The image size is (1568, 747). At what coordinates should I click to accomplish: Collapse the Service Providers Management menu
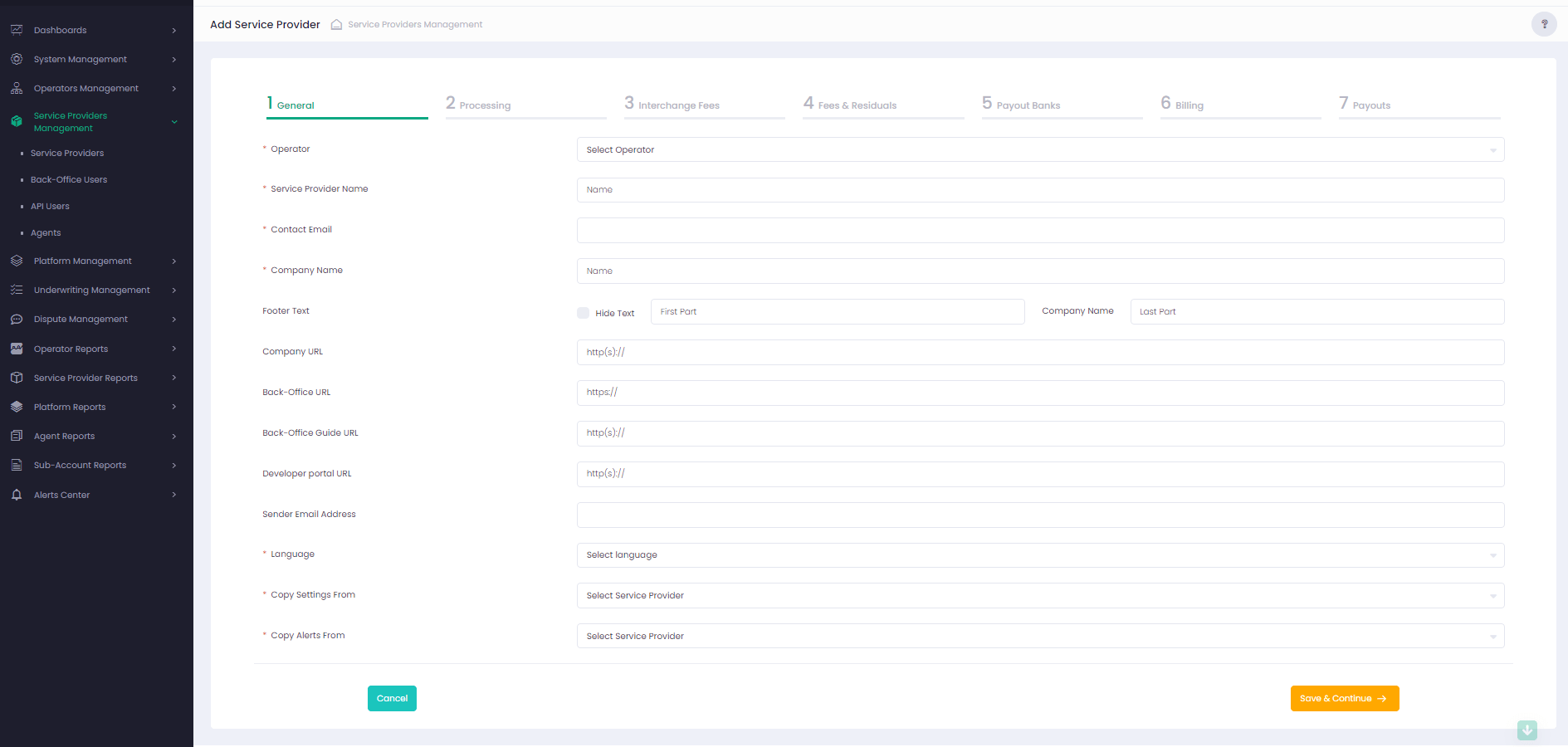pyautogui.click(x=174, y=122)
